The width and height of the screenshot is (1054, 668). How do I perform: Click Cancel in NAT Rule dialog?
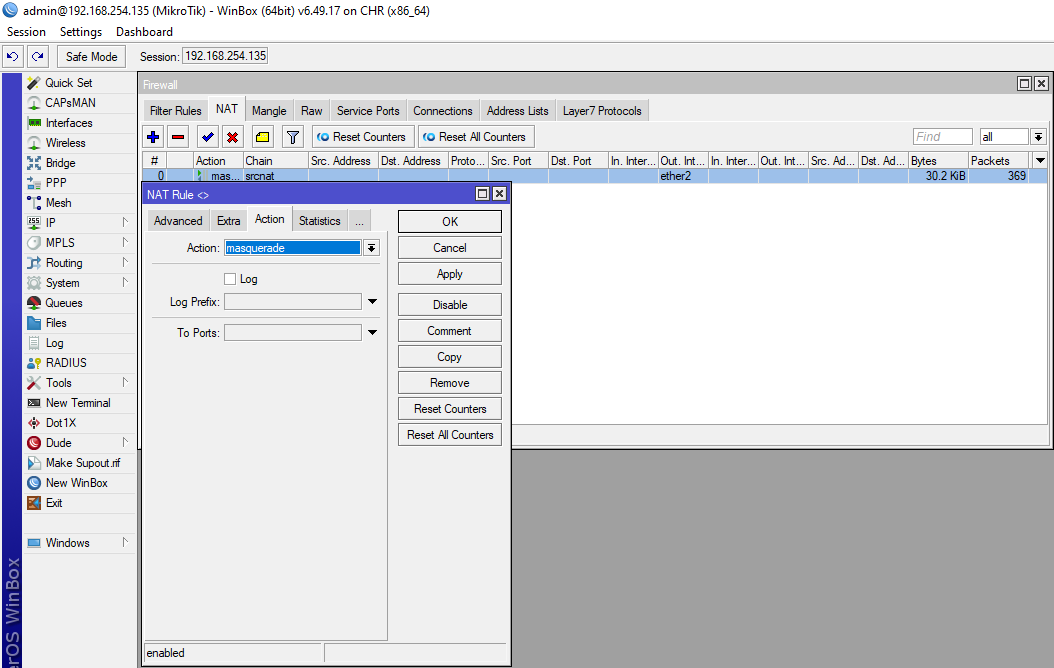click(x=450, y=248)
